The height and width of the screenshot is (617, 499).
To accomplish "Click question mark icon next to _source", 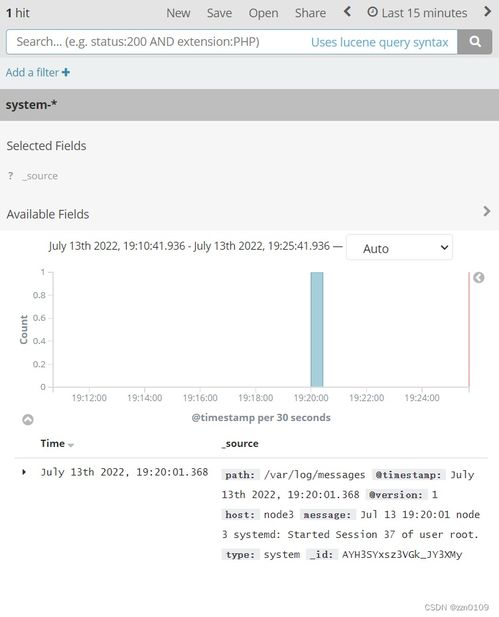I will (x=11, y=176).
